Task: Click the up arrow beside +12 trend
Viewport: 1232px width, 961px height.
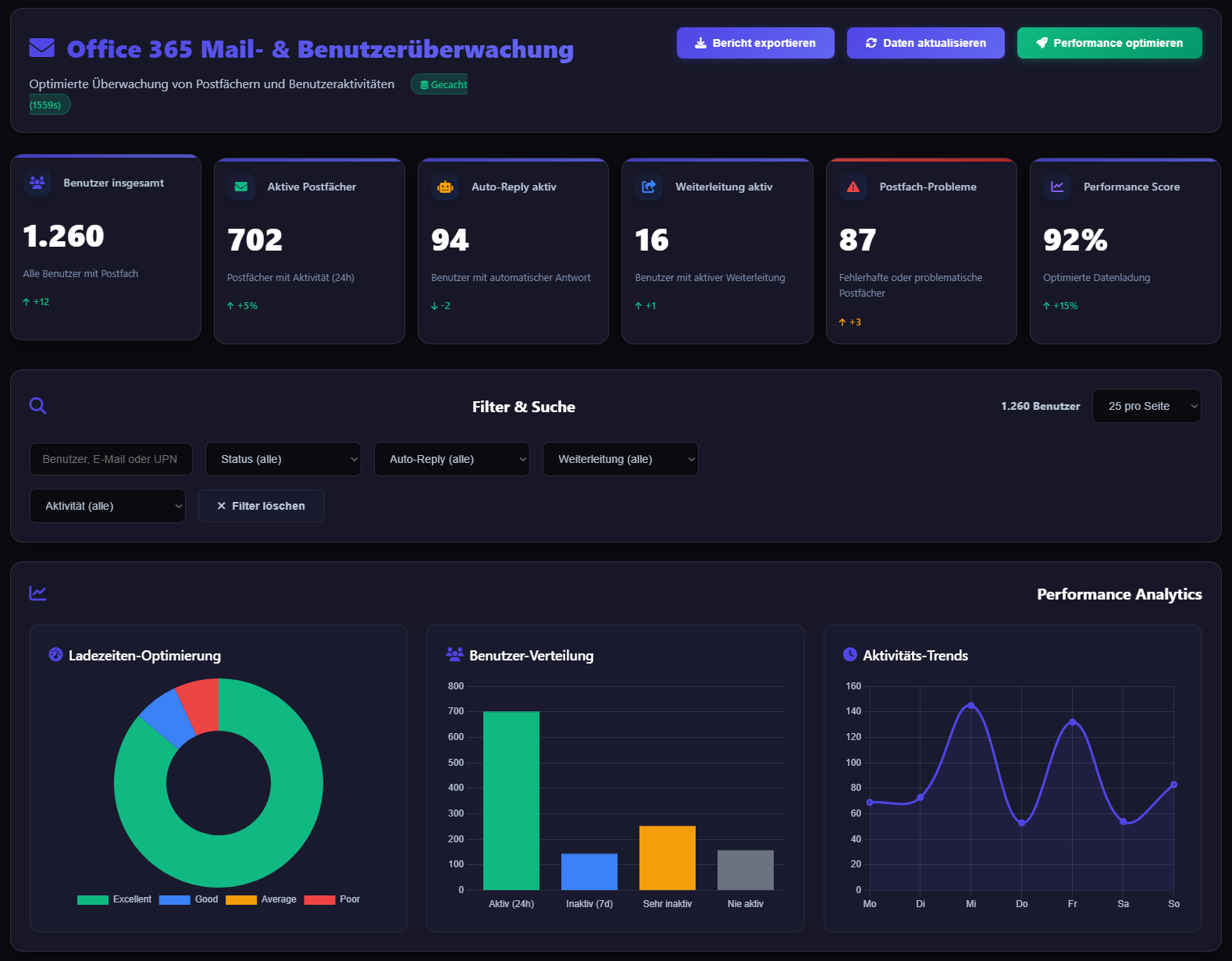Action: click(x=27, y=302)
